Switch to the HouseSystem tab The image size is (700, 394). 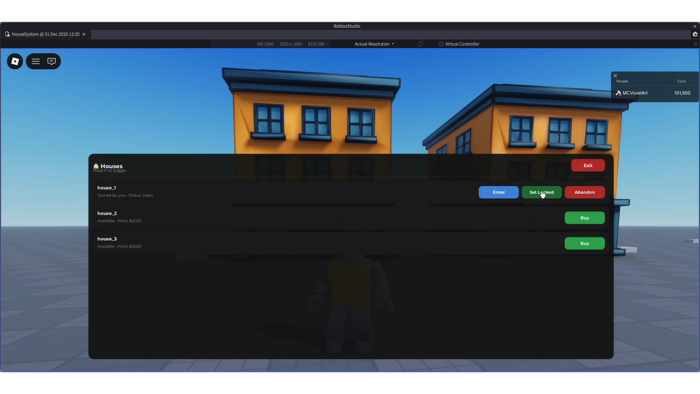[x=45, y=34]
